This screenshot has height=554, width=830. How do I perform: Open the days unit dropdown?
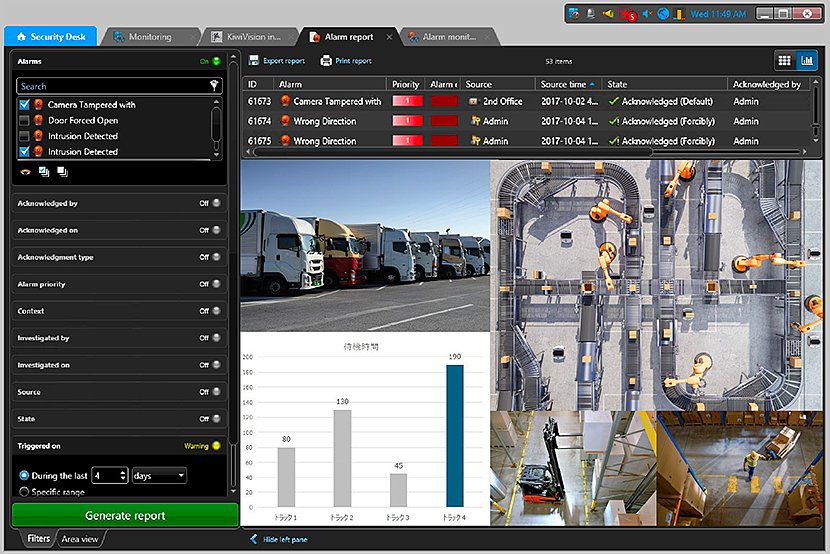[159, 475]
